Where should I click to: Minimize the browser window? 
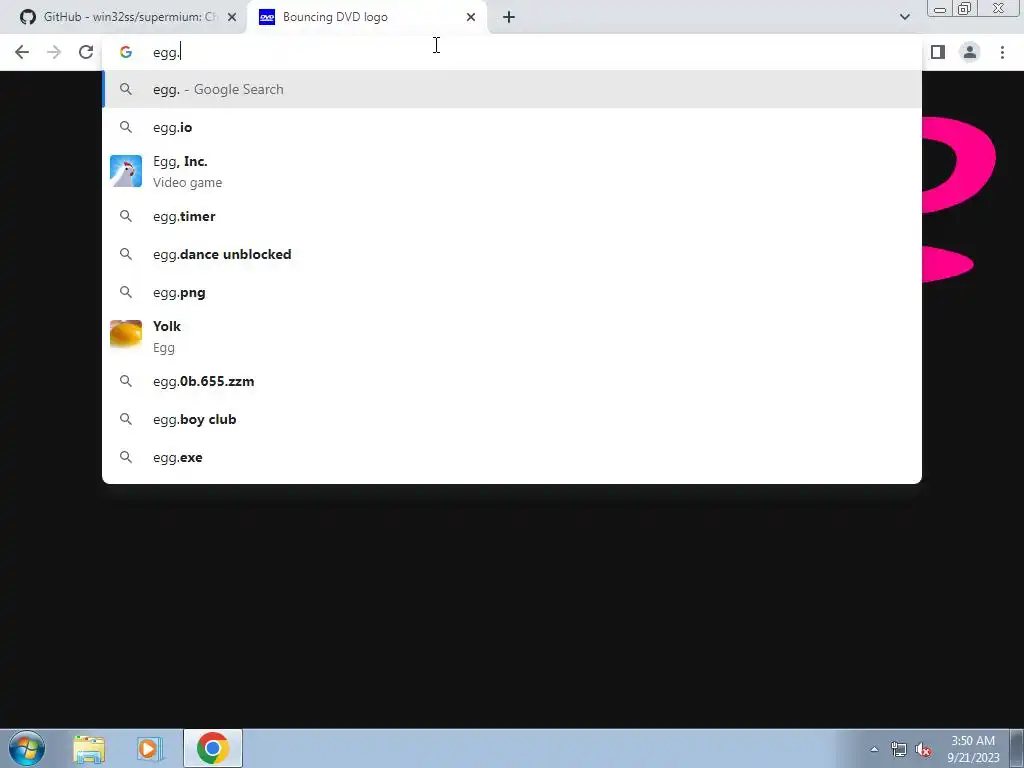pos(940,9)
